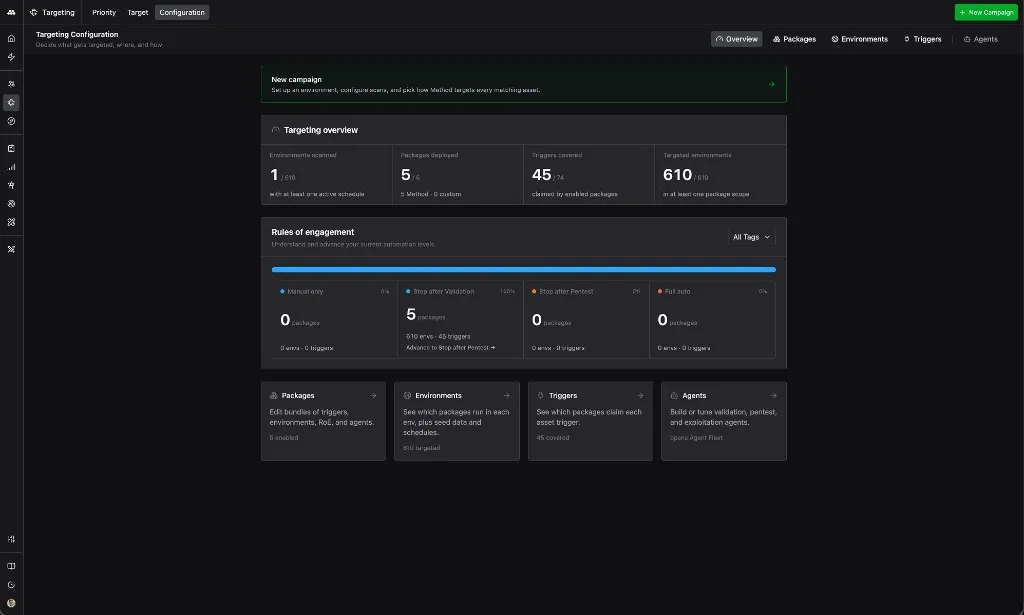
Task: Switch to the Overview section tab
Action: coord(737,39)
